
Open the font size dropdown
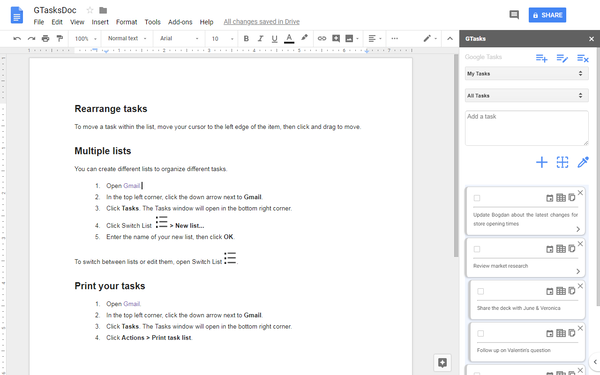(222, 38)
